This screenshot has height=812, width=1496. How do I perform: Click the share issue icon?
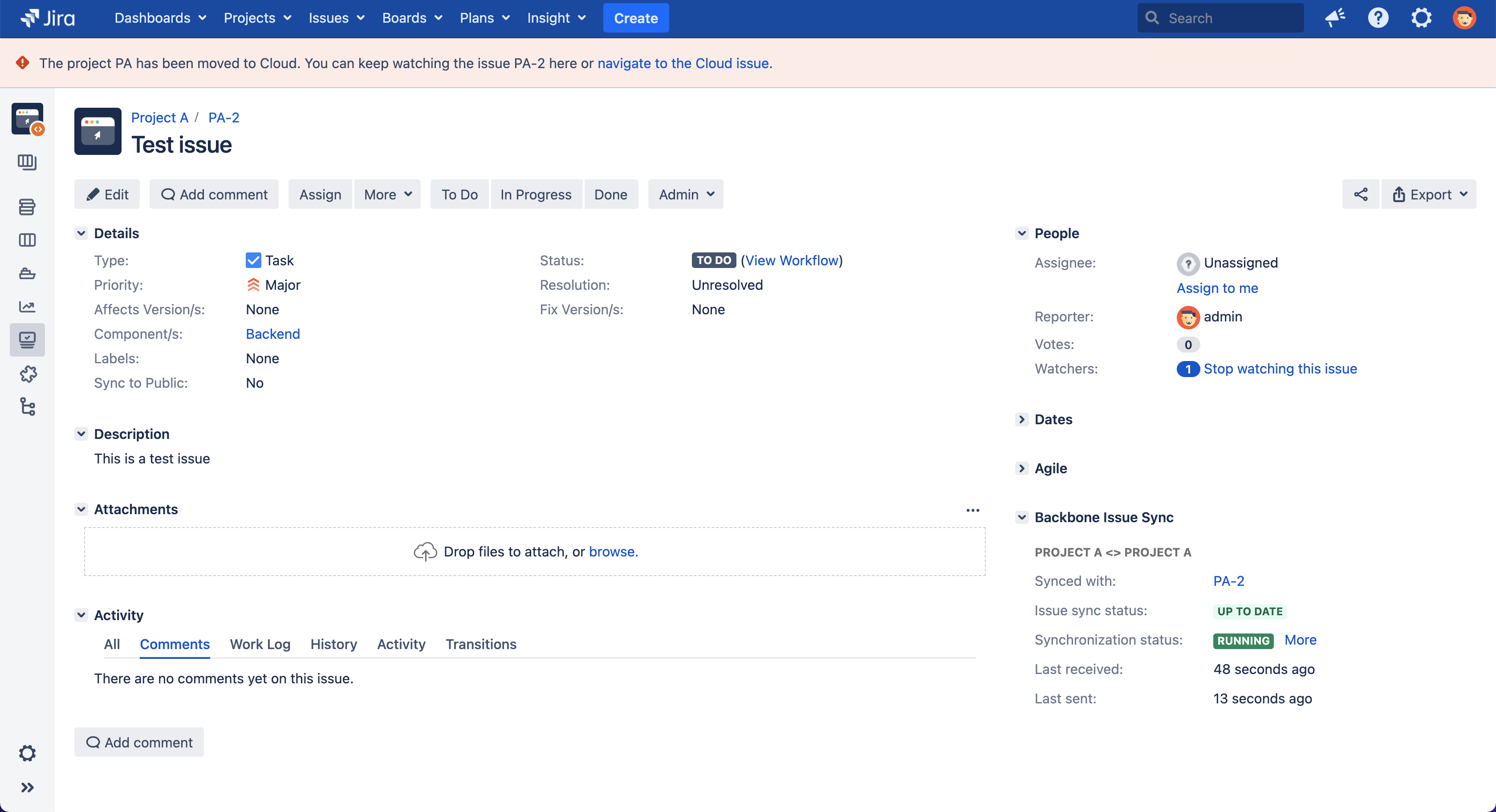pyautogui.click(x=1360, y=195)
